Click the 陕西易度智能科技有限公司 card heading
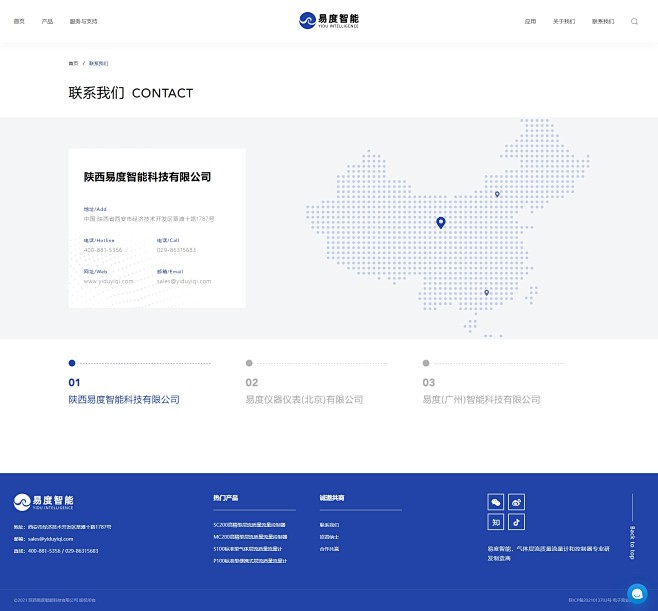This screenshot has height=611, width=658. [147, 177]
